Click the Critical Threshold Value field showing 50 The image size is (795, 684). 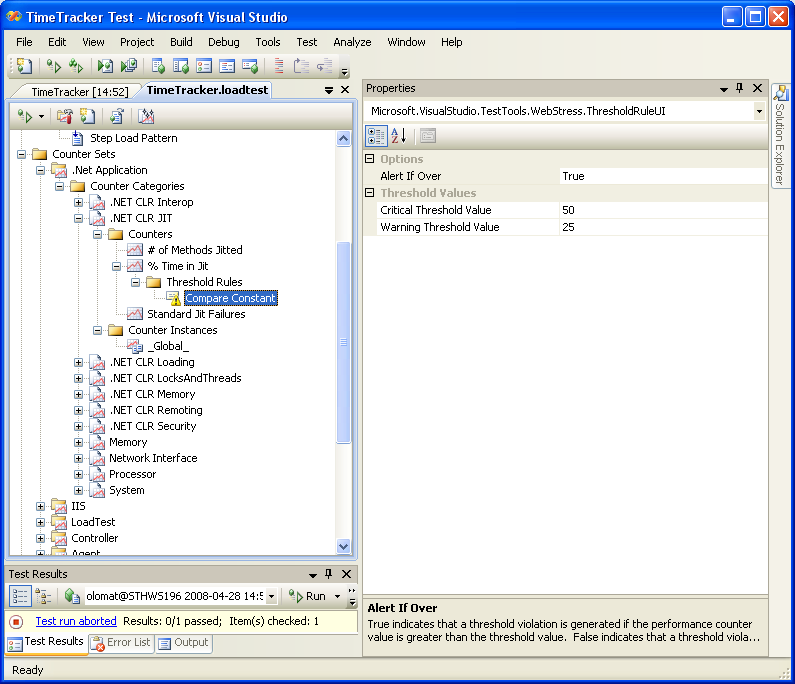(663, 210)
